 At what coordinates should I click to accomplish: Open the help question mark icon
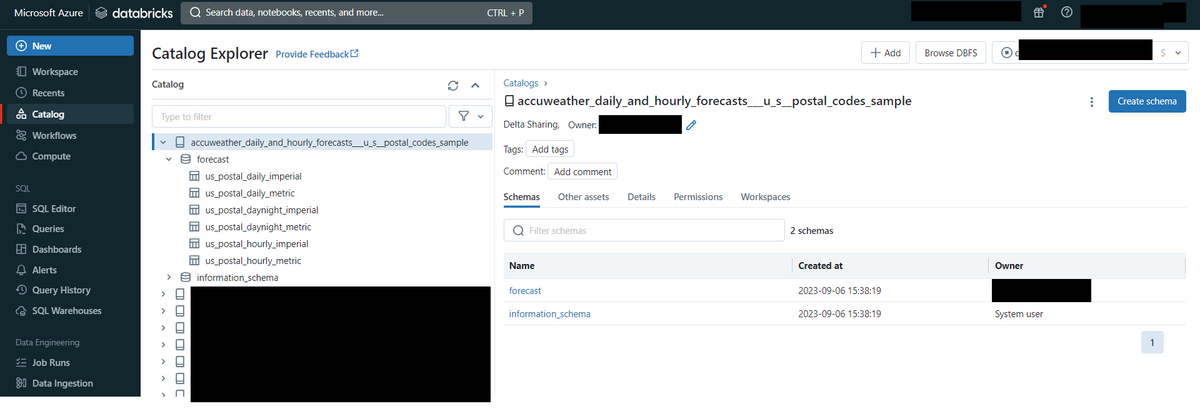(x=1067, y=13)
